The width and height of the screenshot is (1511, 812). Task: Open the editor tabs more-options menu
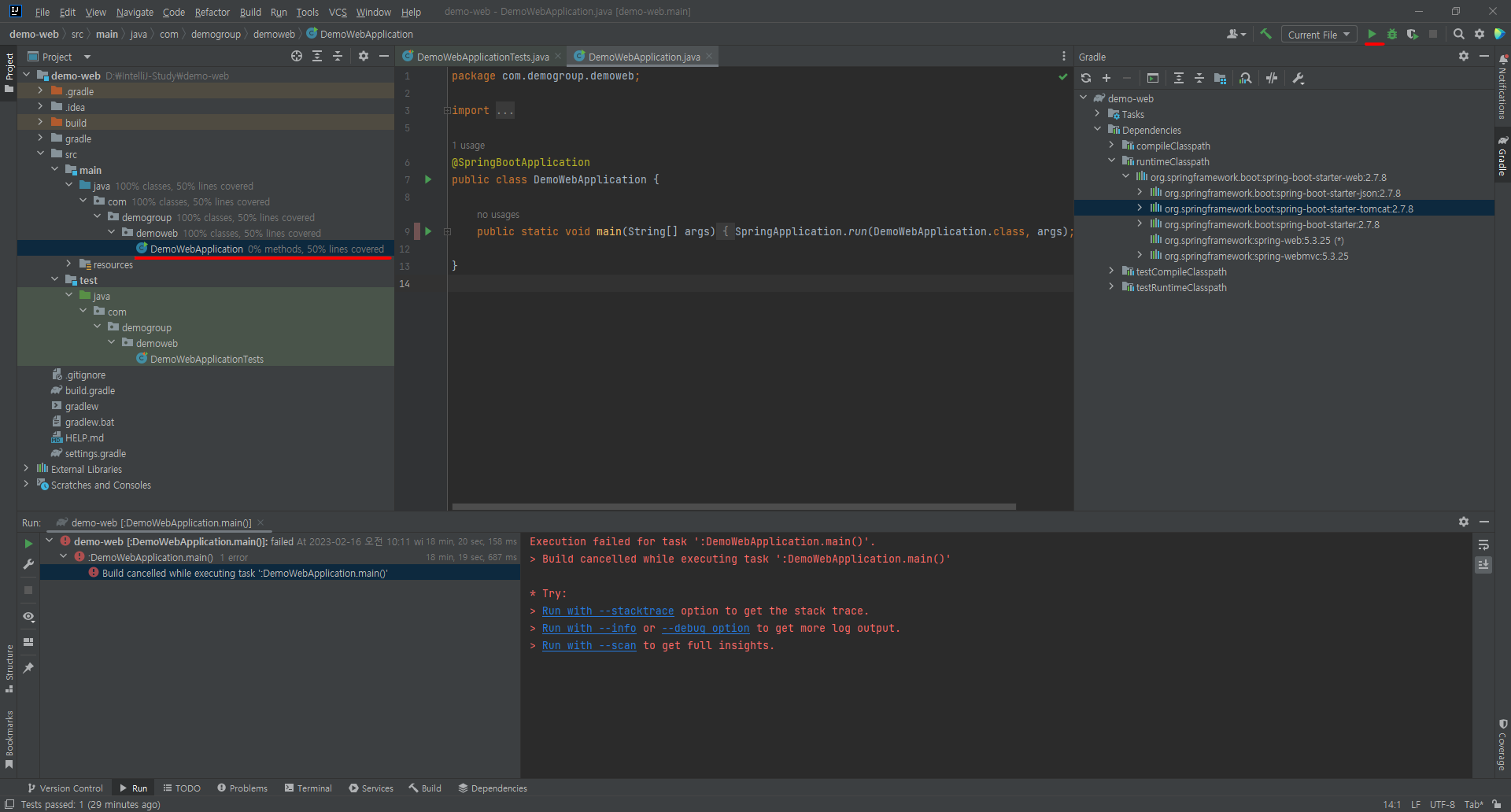tap(1064, 56)
